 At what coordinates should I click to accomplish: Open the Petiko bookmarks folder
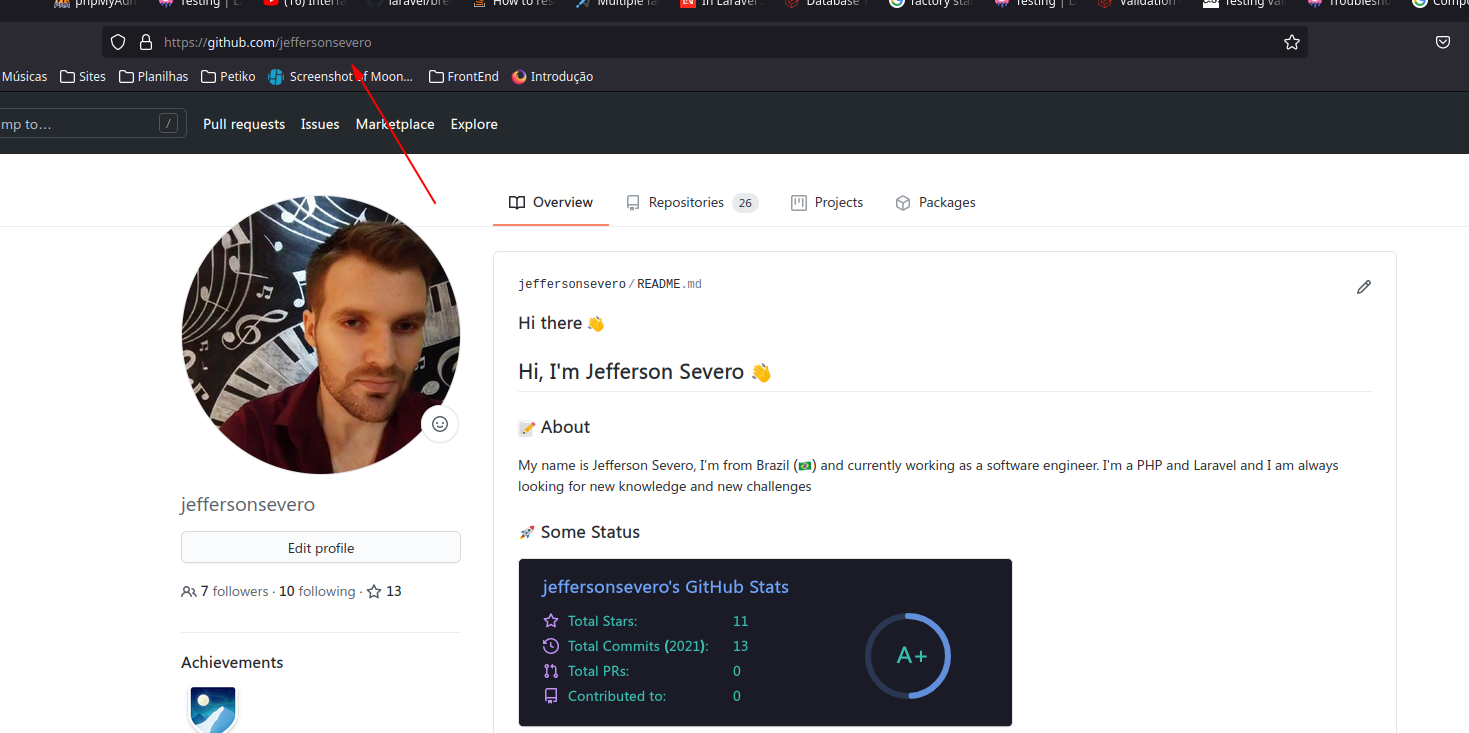[x=228, y=76]
